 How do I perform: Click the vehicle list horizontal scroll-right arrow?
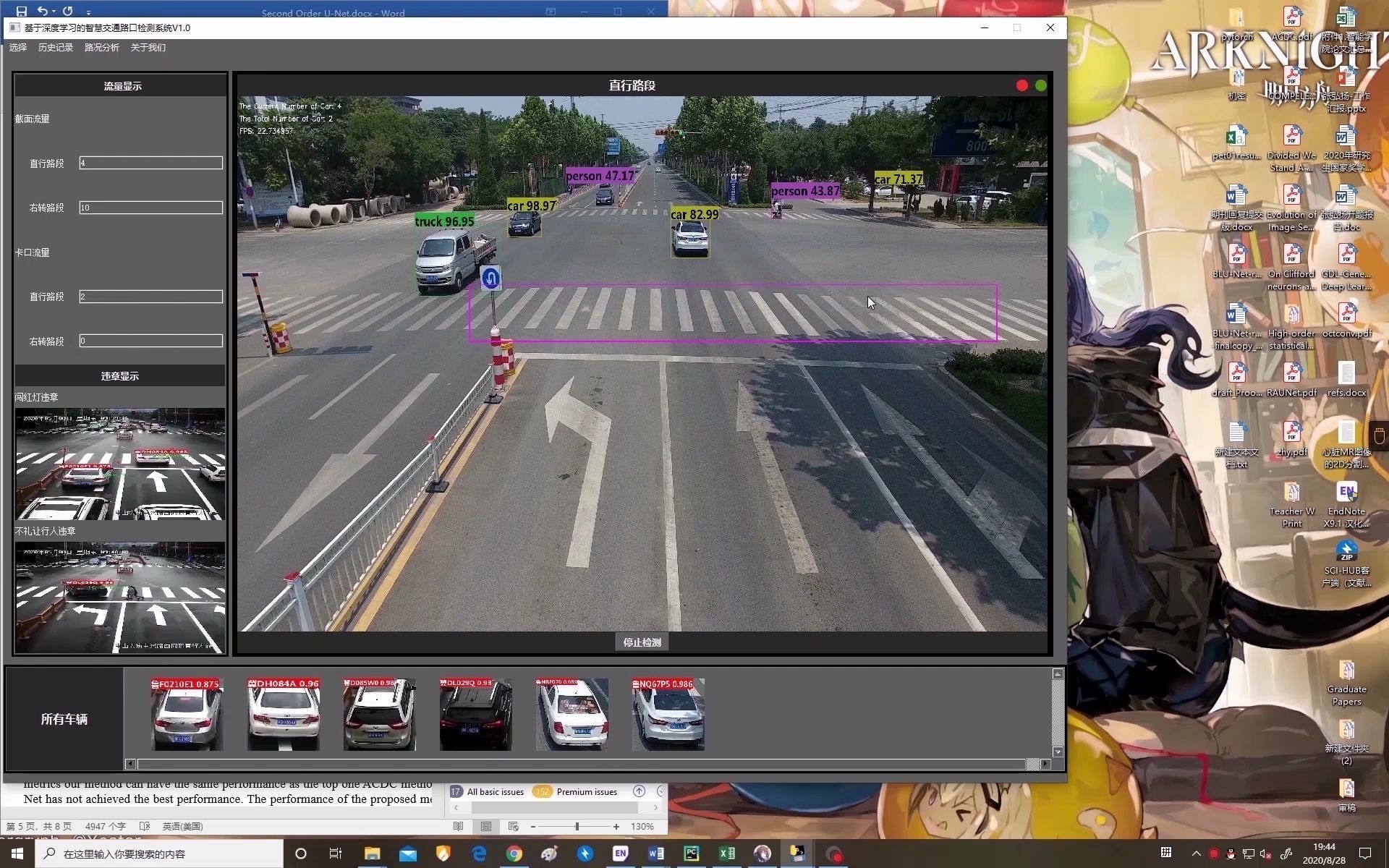(x=1045, y=764)
